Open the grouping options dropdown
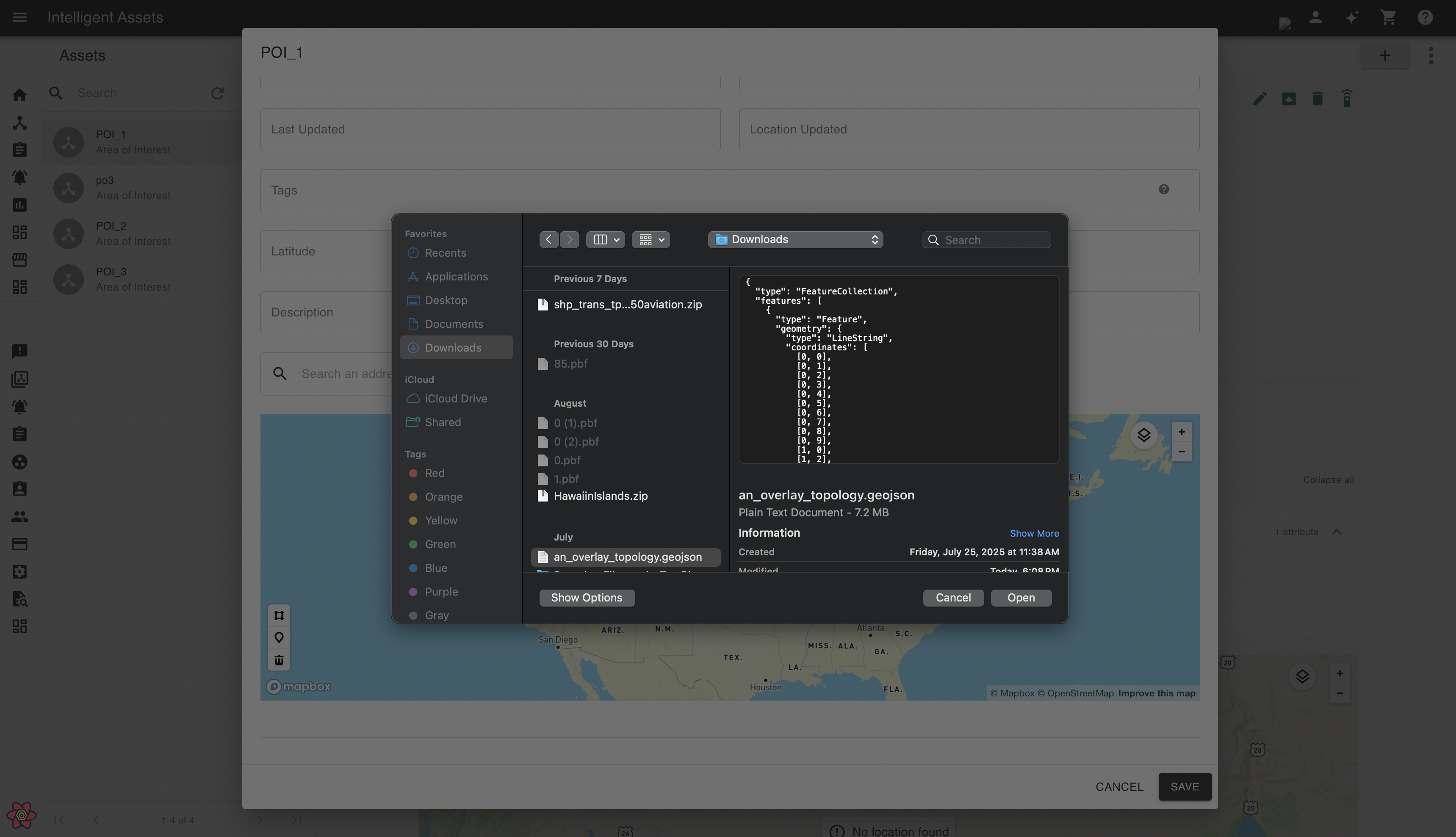Image resolution: width=1456 pixels, height=837 pixels. click(x=650, y=240)
